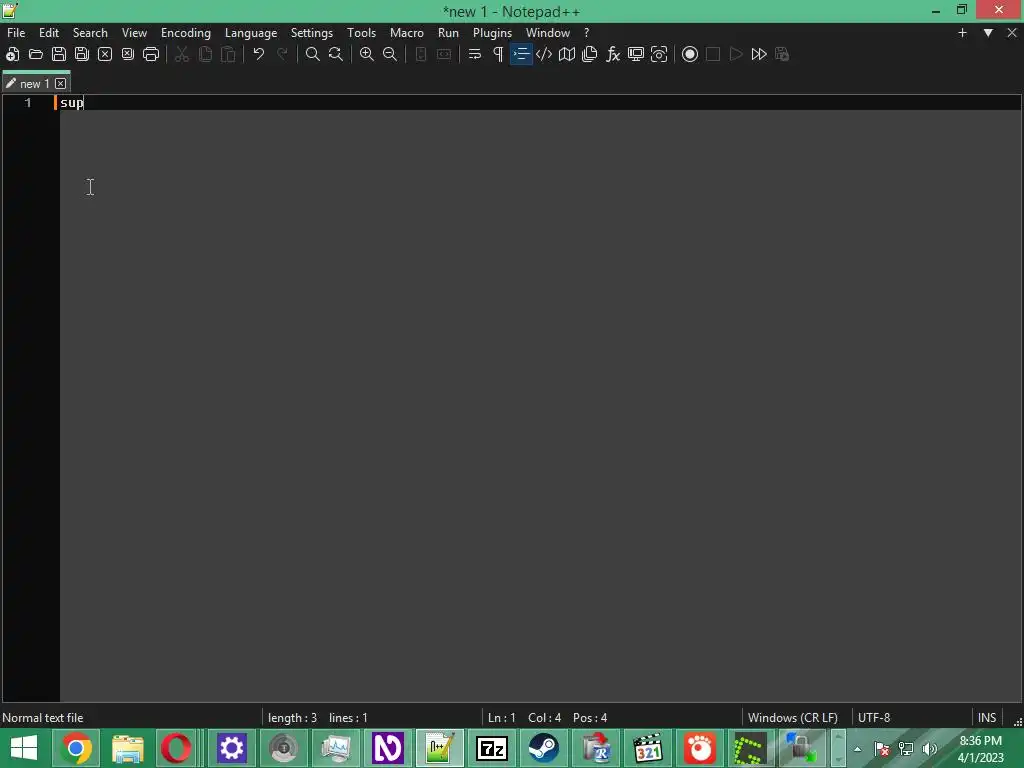1024x768 pixels.
Task: Open the Document List panel icon
Action: [590, 54]
